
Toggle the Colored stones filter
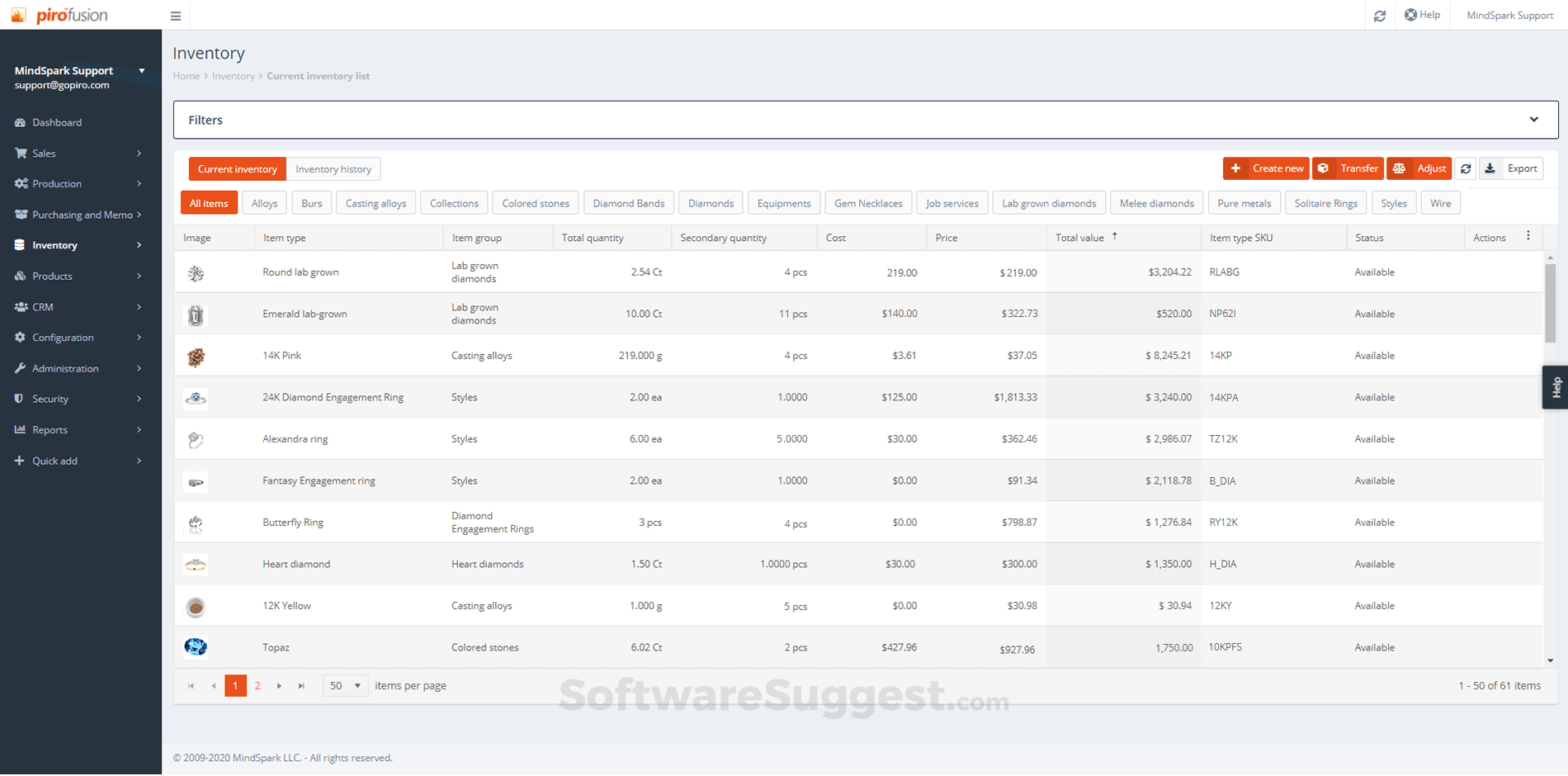point(535,202)
